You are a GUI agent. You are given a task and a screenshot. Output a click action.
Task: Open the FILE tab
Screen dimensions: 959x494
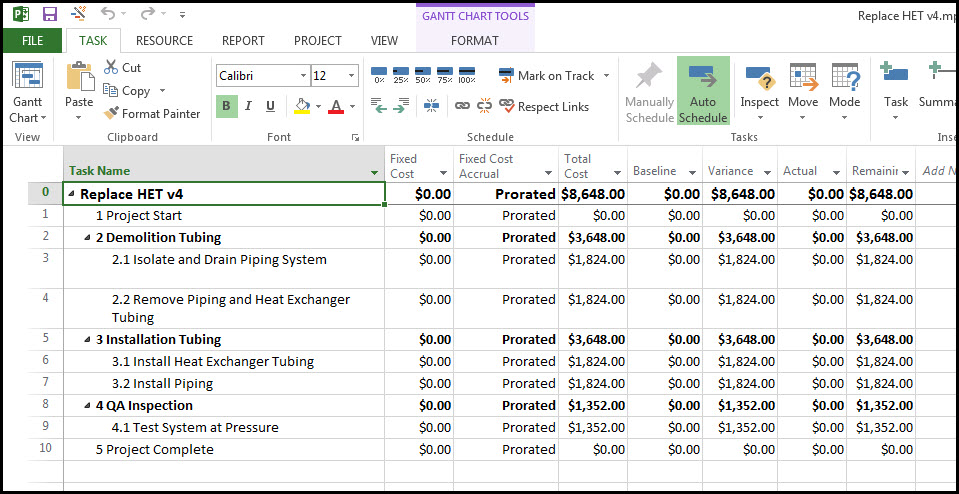[x=32, y=41]
